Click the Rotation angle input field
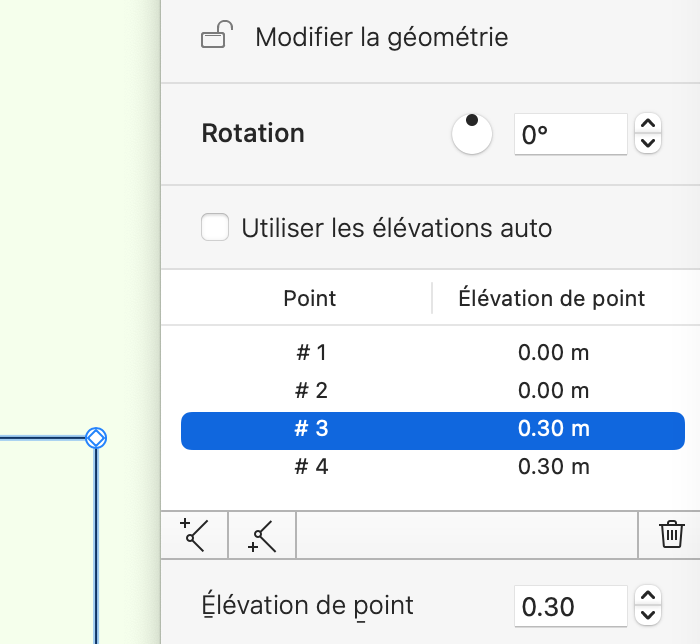Screen dimensions: 700x644 569,134
